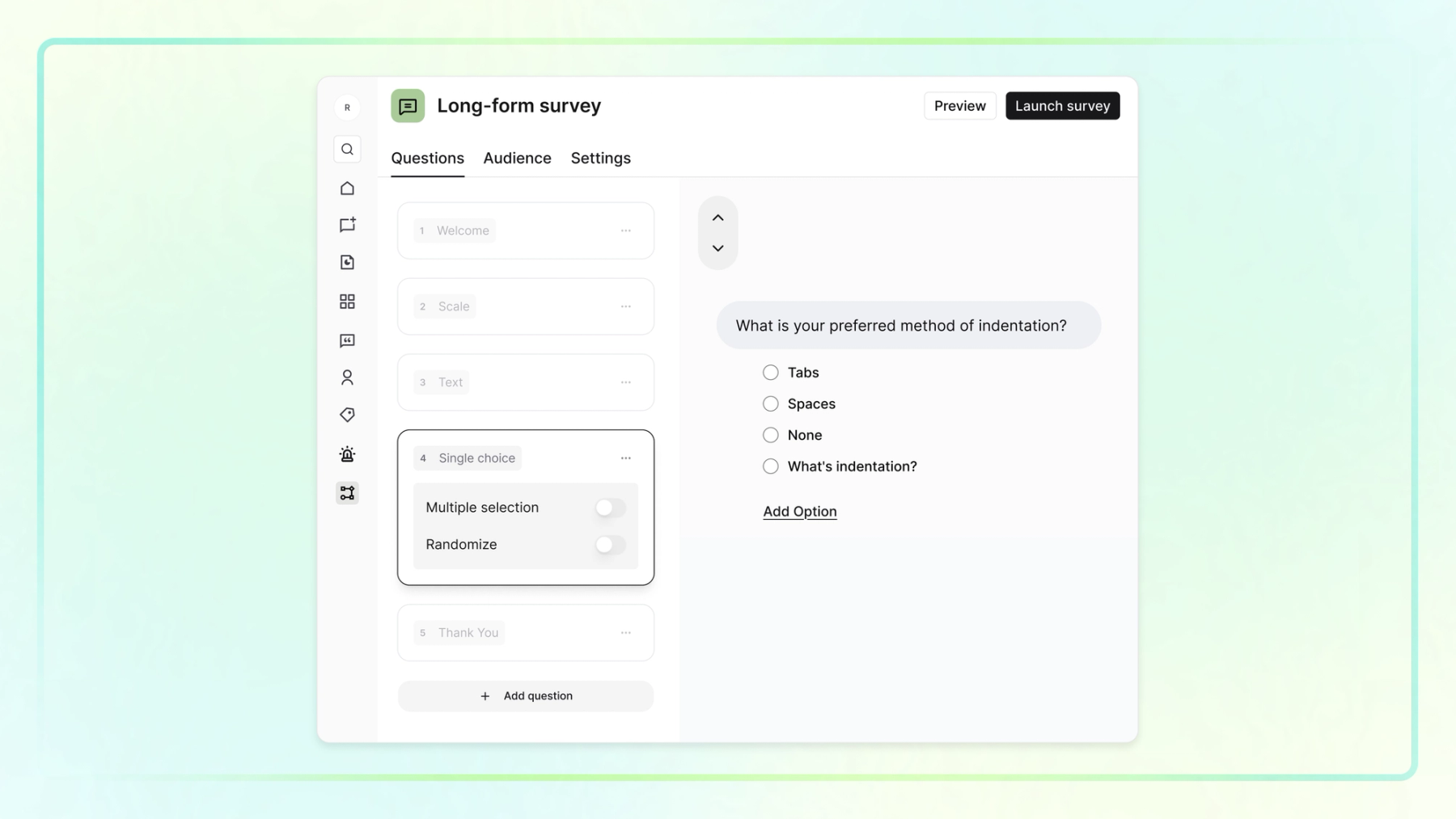The height and width of the screenshot is (819, 1456).
Task: Choose the None radio option
Action: (x=771, y=435)
